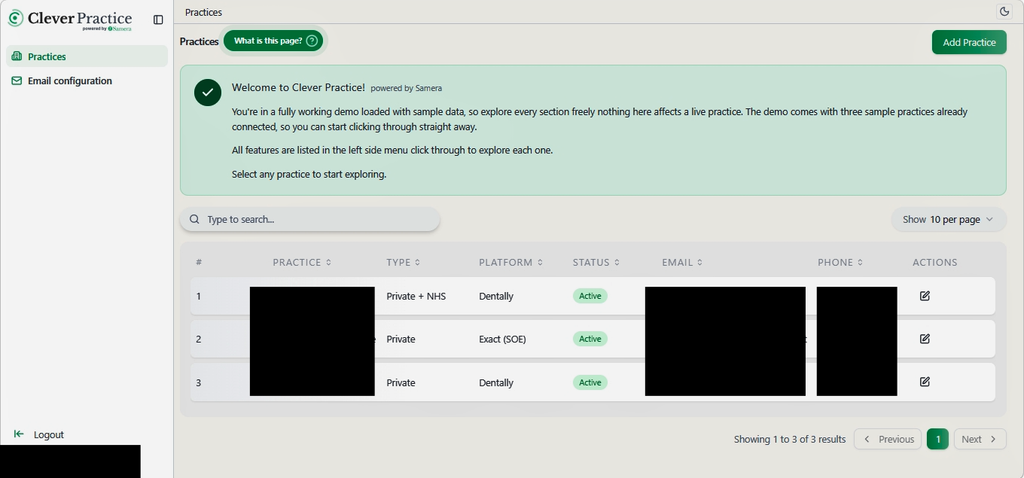Click the Previous page button
1024x478 pixels.
click(x=888, y=439)
